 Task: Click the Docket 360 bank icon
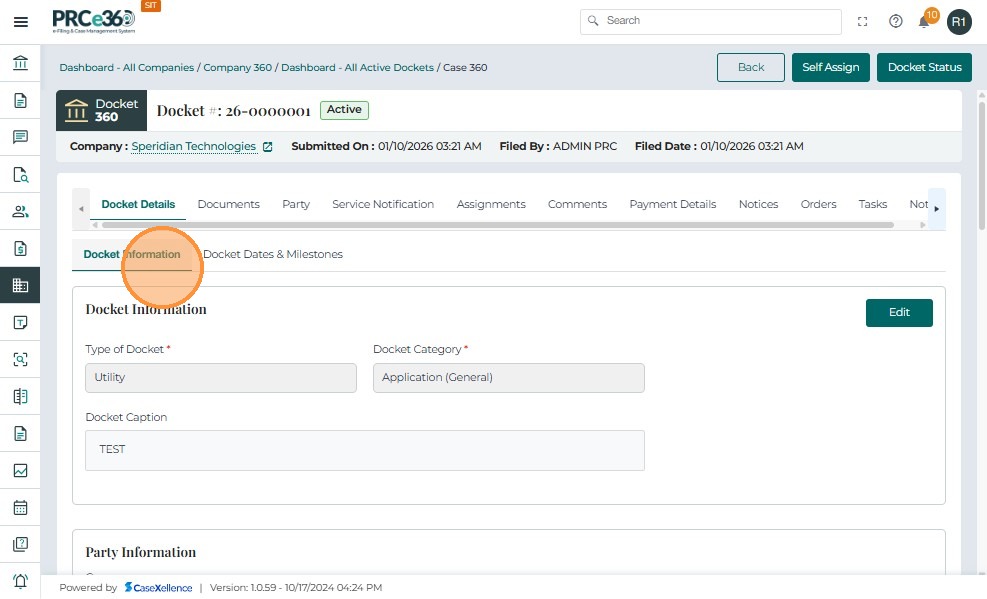[76, 110]
